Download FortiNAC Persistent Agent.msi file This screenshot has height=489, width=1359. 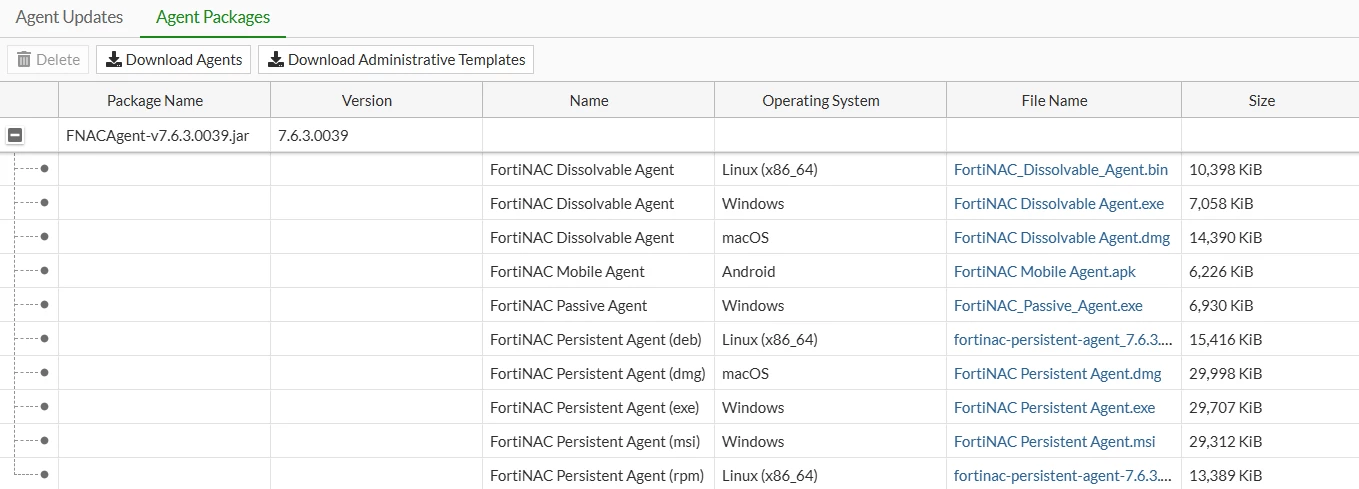tap(1055, 441)
